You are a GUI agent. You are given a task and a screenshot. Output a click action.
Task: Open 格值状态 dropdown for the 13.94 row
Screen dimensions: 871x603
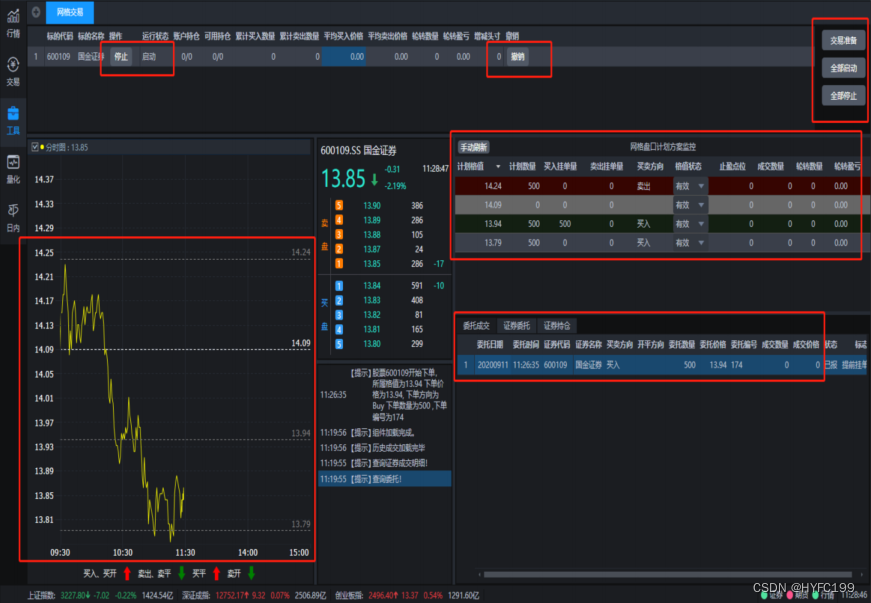(x=690, y=224)
